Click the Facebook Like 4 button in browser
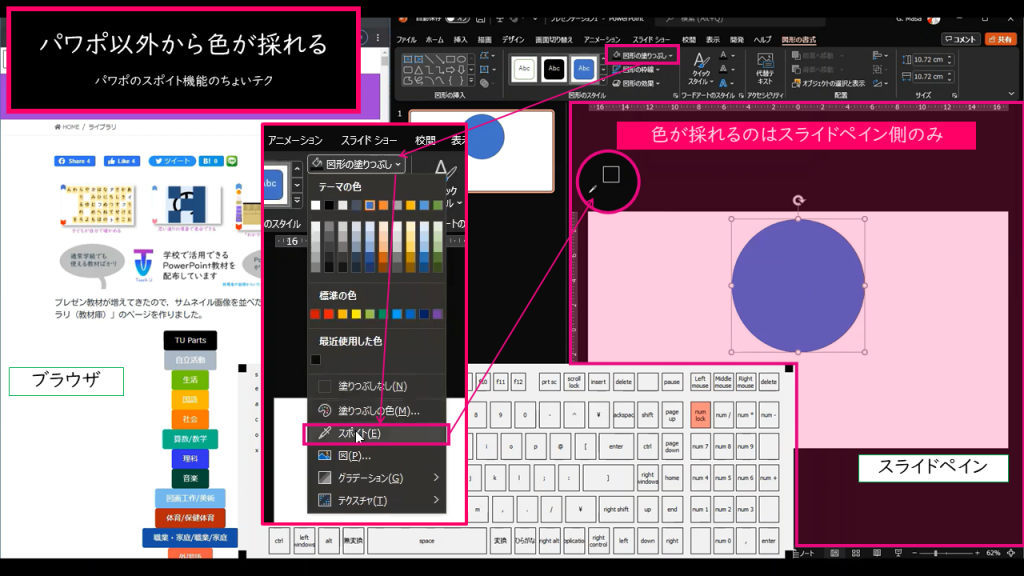Screen dimensions: 1024x576 click(x=121, y=161)
